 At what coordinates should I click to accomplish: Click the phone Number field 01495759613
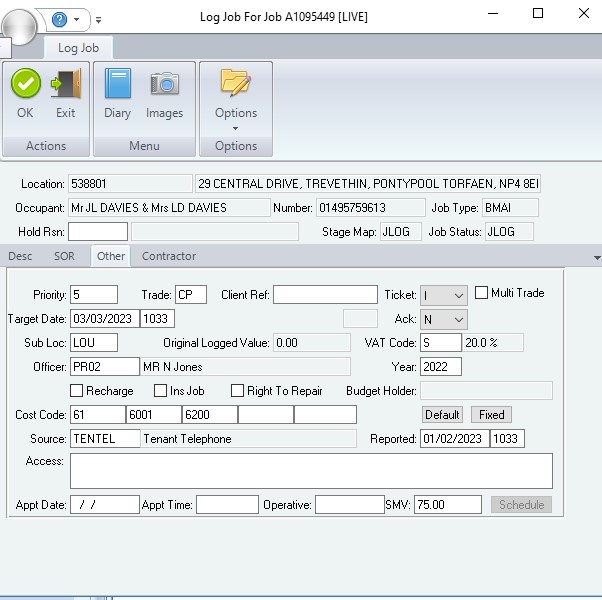370,208
